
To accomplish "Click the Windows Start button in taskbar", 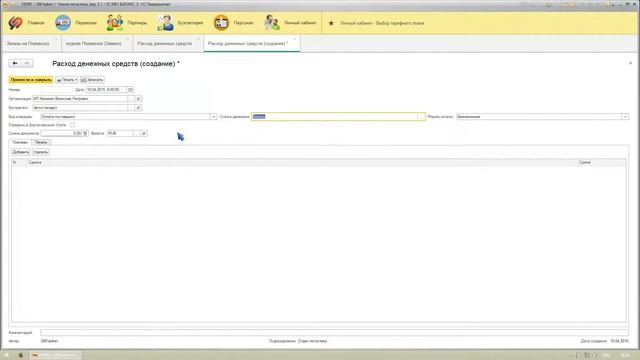I will click(6, 355).
